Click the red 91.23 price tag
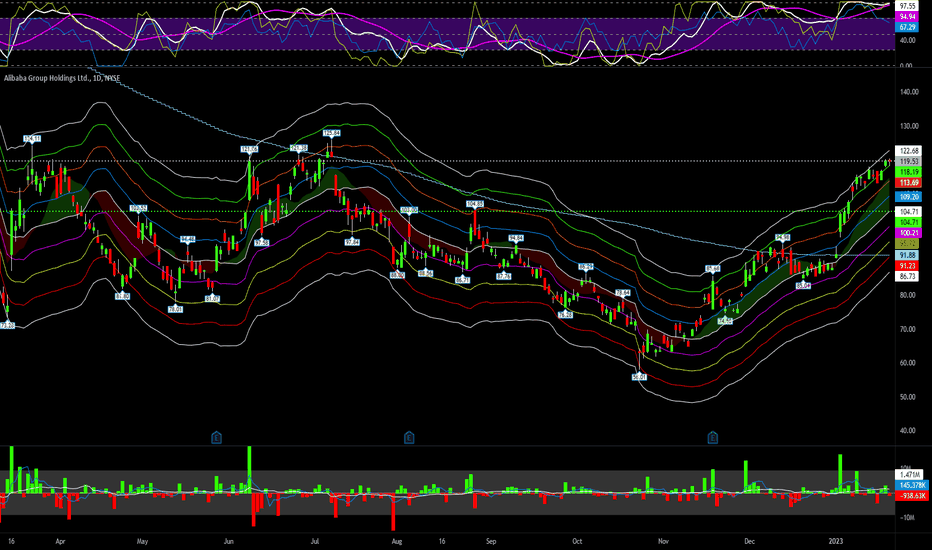 909,266
